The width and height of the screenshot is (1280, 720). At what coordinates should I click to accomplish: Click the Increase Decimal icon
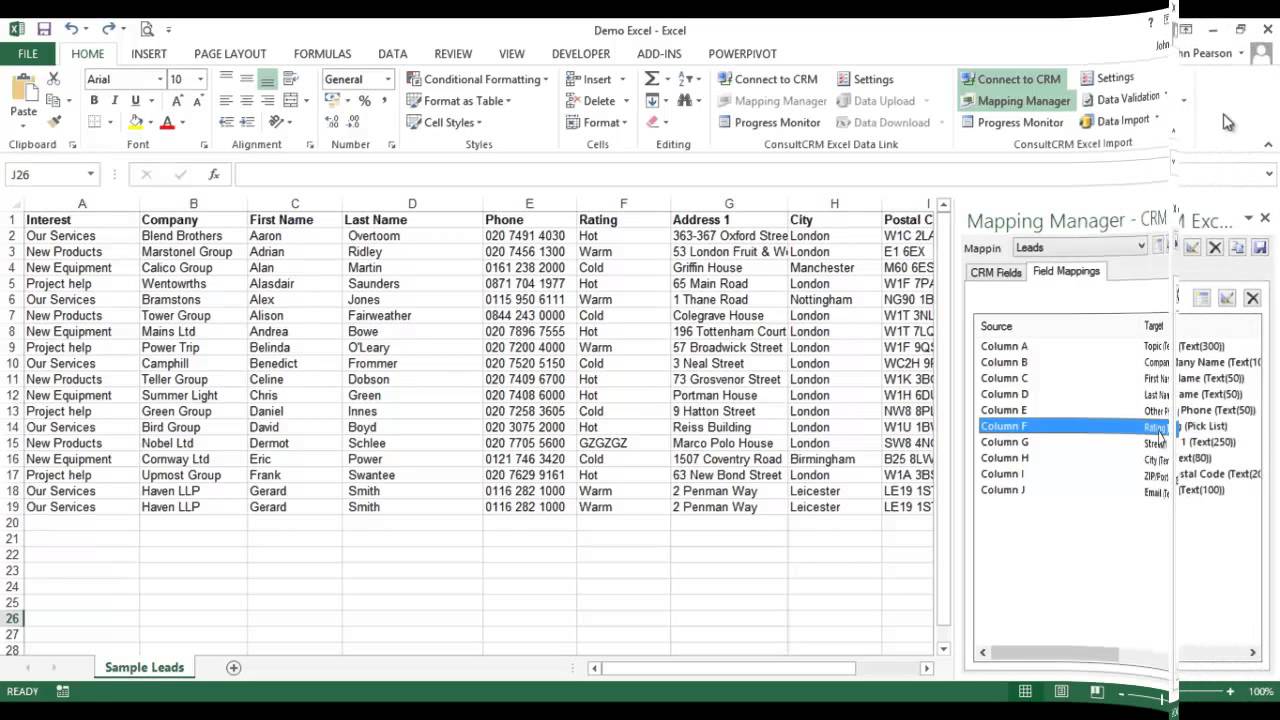332,122
